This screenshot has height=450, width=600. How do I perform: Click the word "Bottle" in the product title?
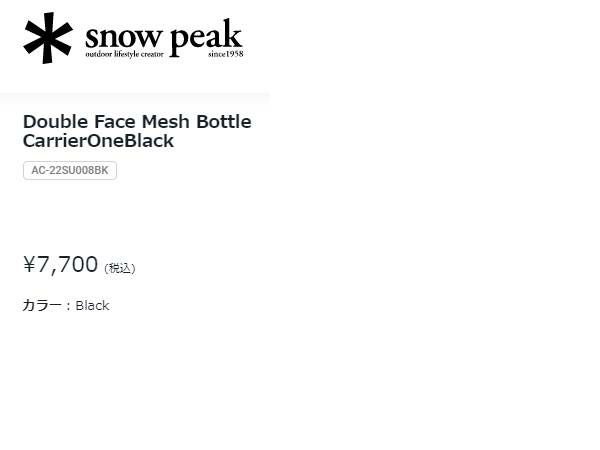point(224,122)
